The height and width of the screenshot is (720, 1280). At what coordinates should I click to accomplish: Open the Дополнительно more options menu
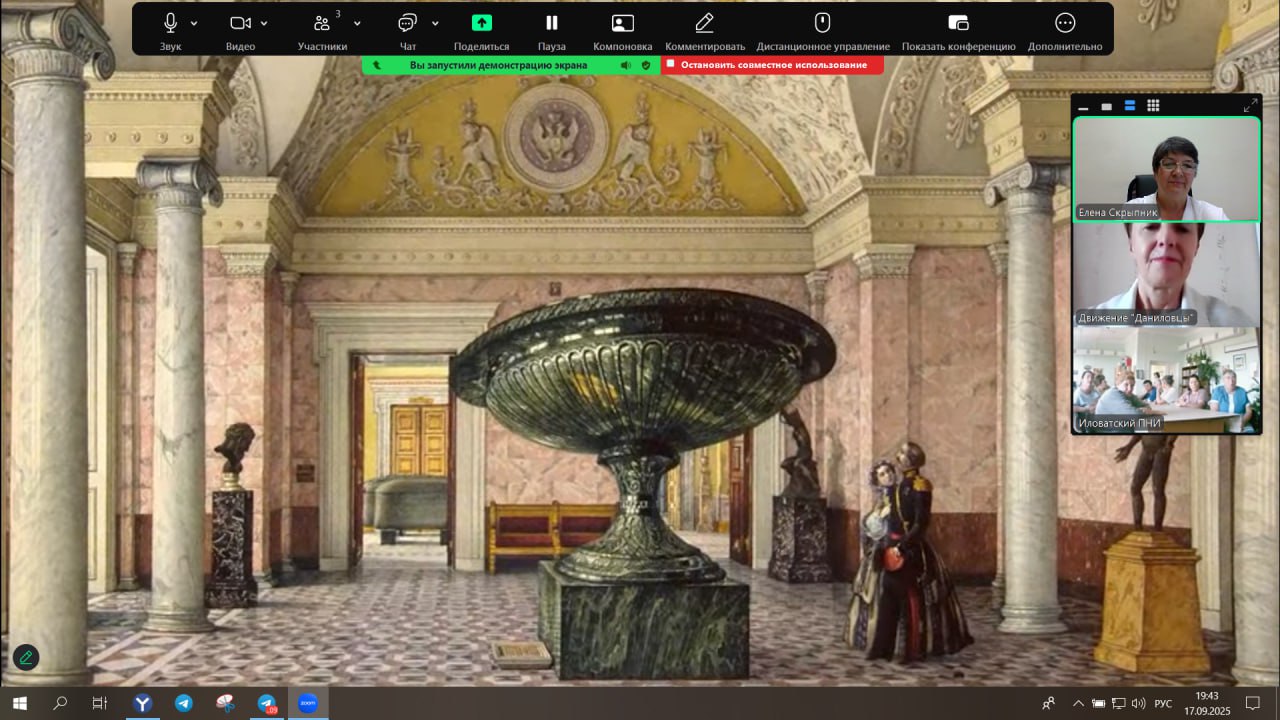pos(1065,23)
